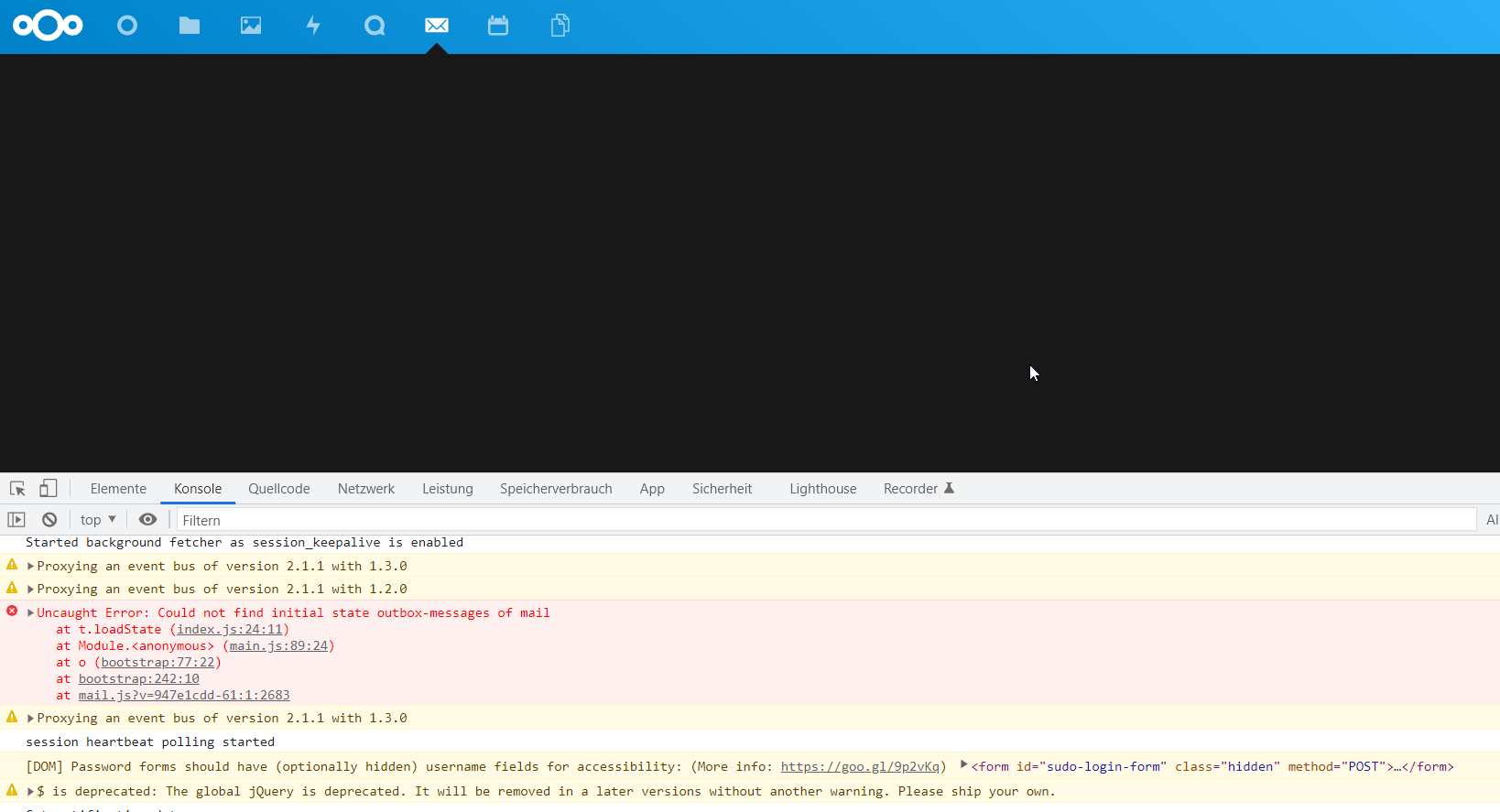
Task: Open the index.js:24:11 source link
Action: coord(230,630)
